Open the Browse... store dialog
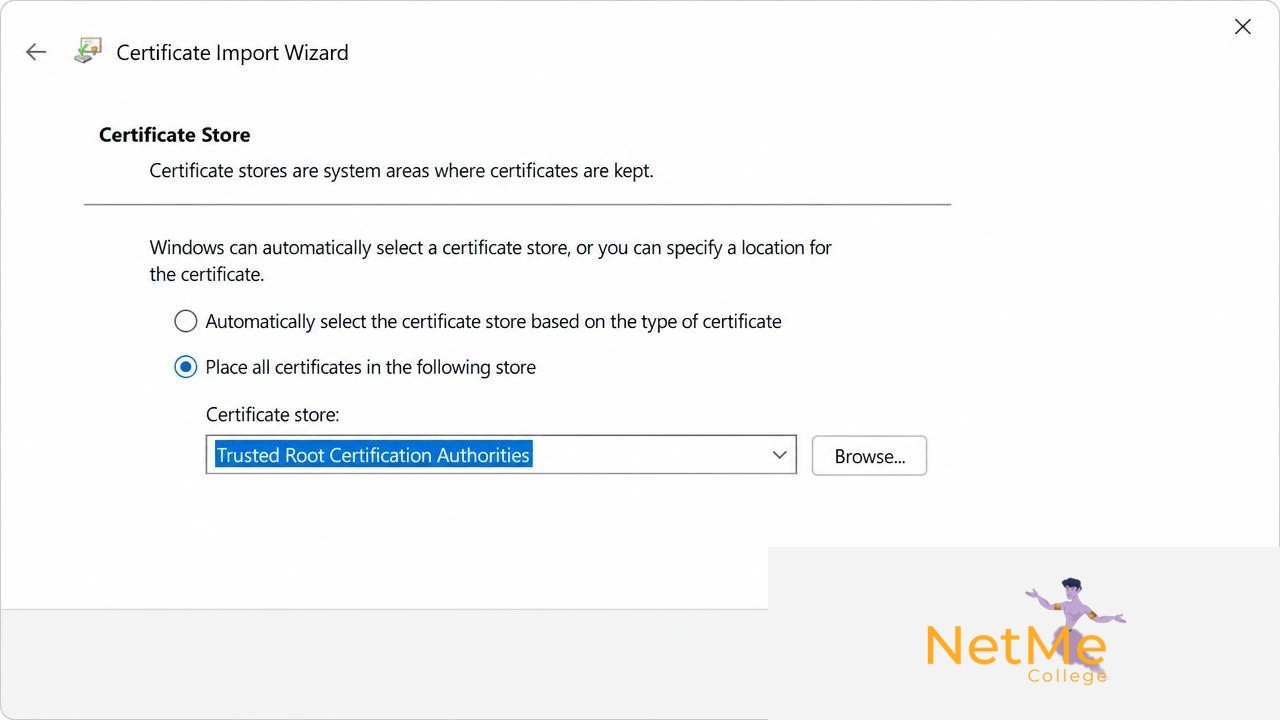 pyautogui.click(x=869, y=456)
